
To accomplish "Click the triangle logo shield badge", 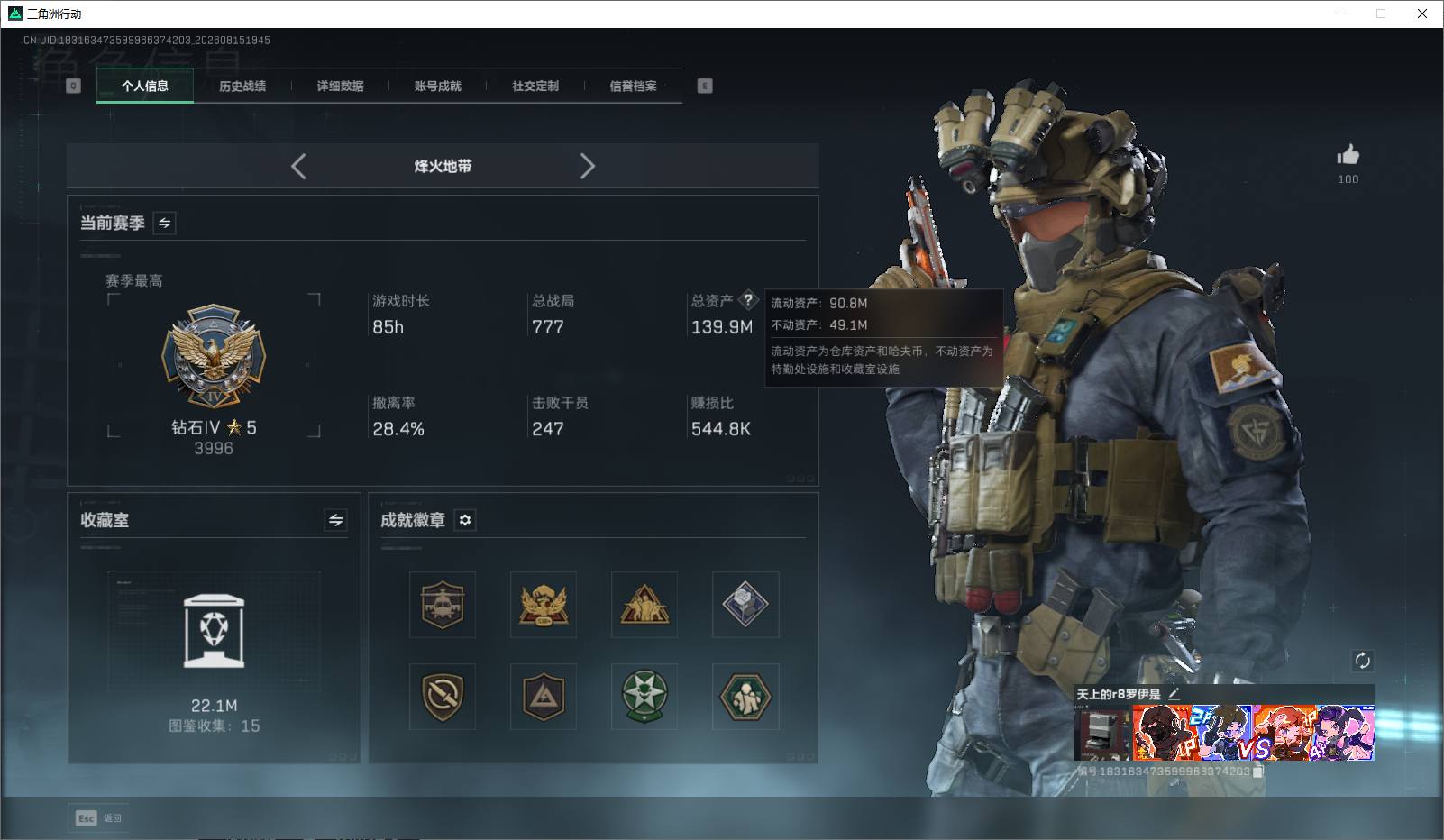I will tap(544, 697).
